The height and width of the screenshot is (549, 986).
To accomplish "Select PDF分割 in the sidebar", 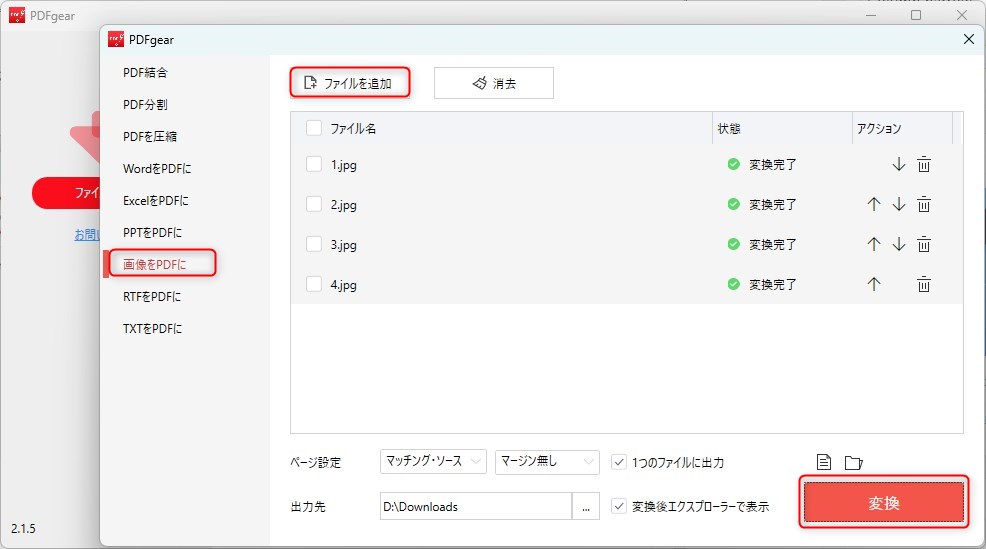I will (145, 104).
